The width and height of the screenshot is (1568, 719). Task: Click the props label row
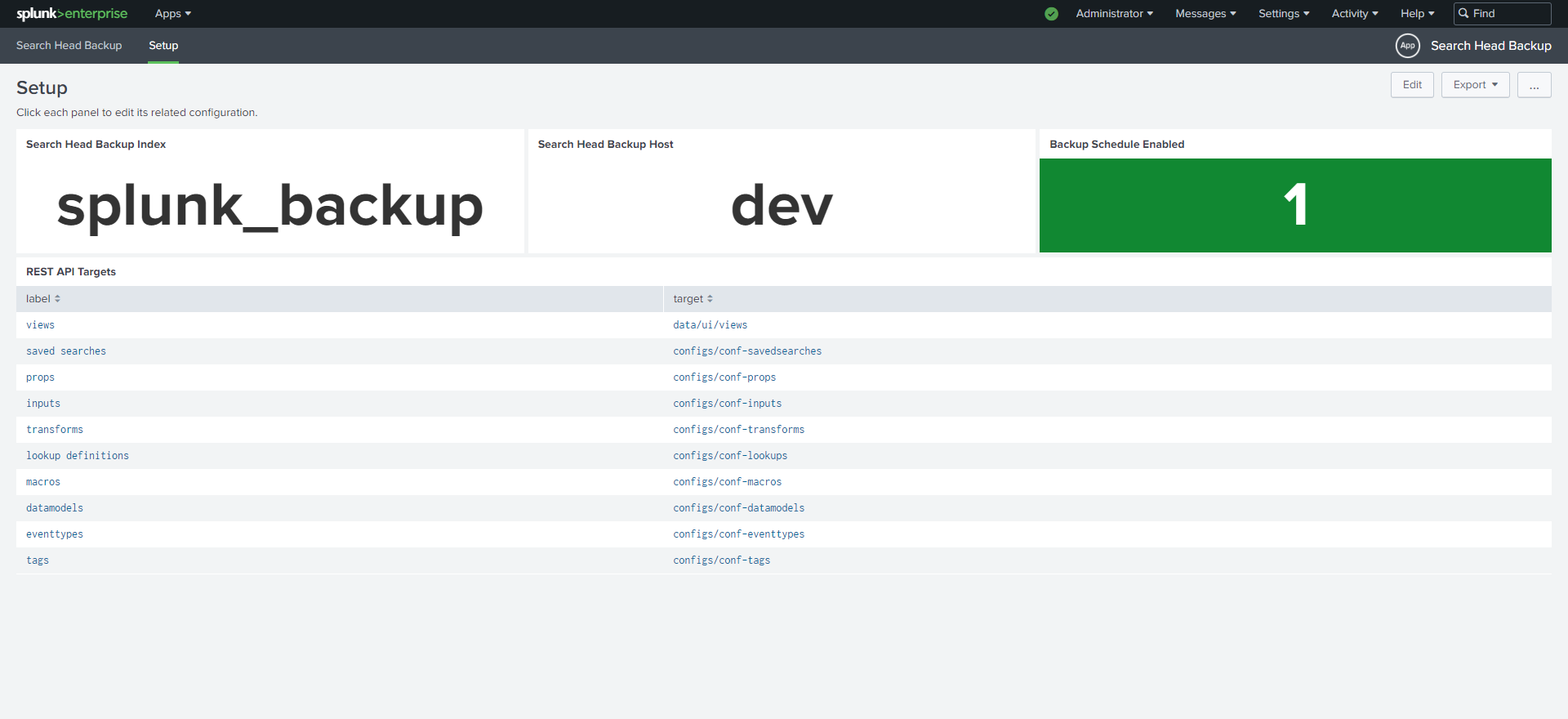coord(40,377)
